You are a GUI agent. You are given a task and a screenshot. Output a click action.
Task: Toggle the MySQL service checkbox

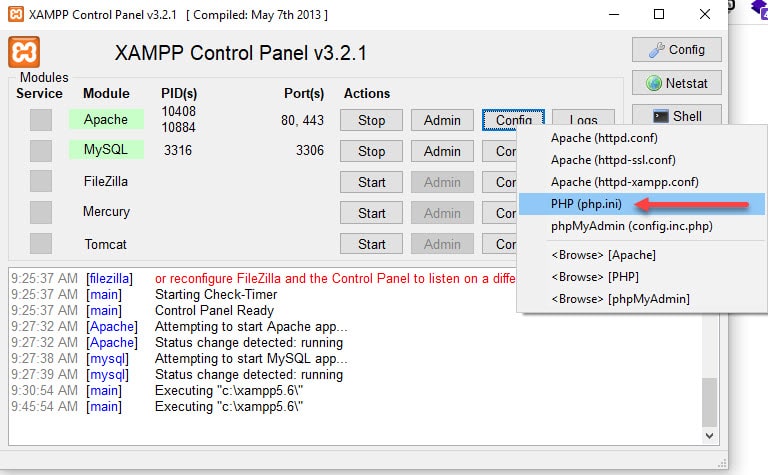click(41, 151)
